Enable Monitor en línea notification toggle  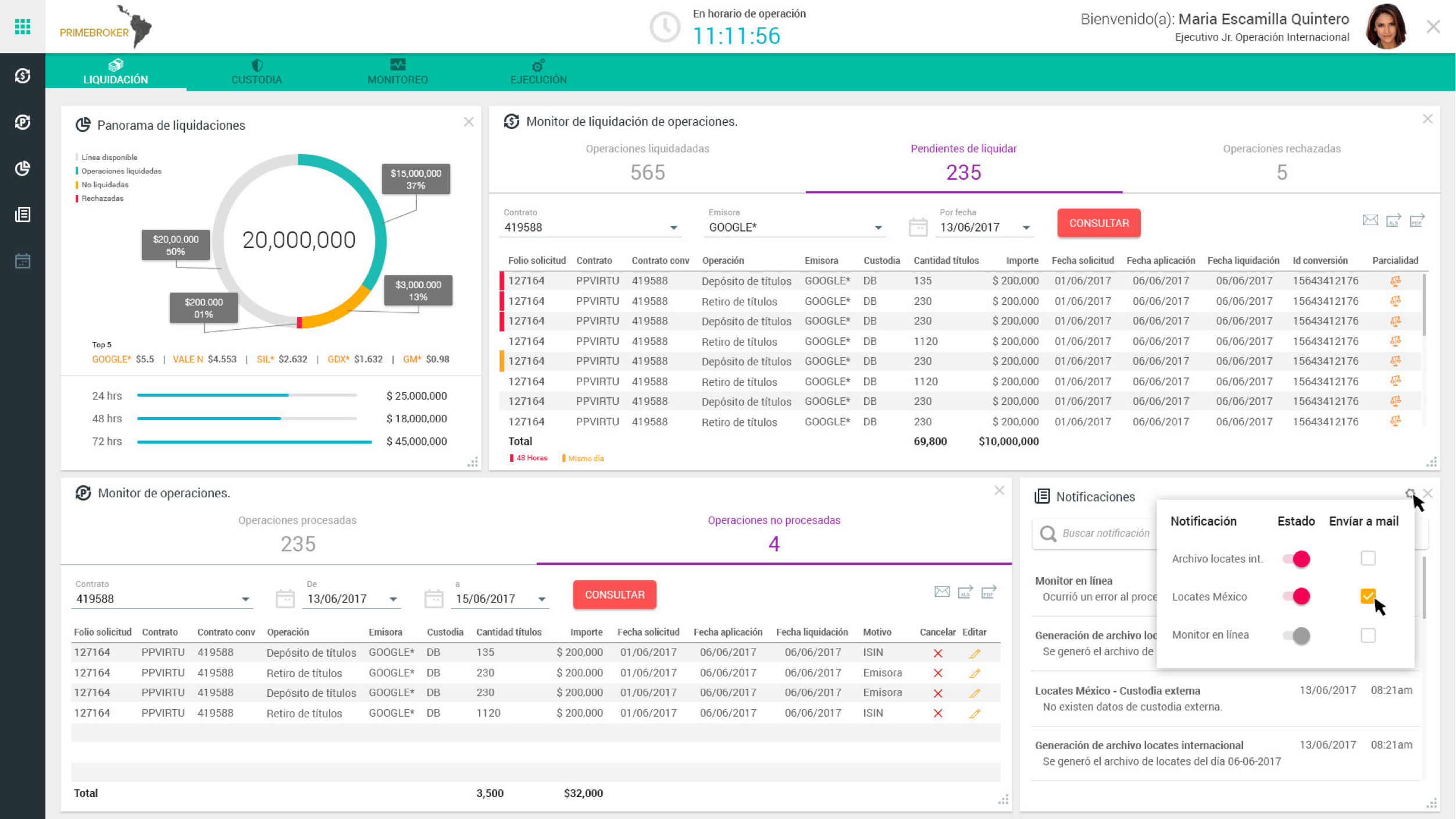[x=1296, y=636]
